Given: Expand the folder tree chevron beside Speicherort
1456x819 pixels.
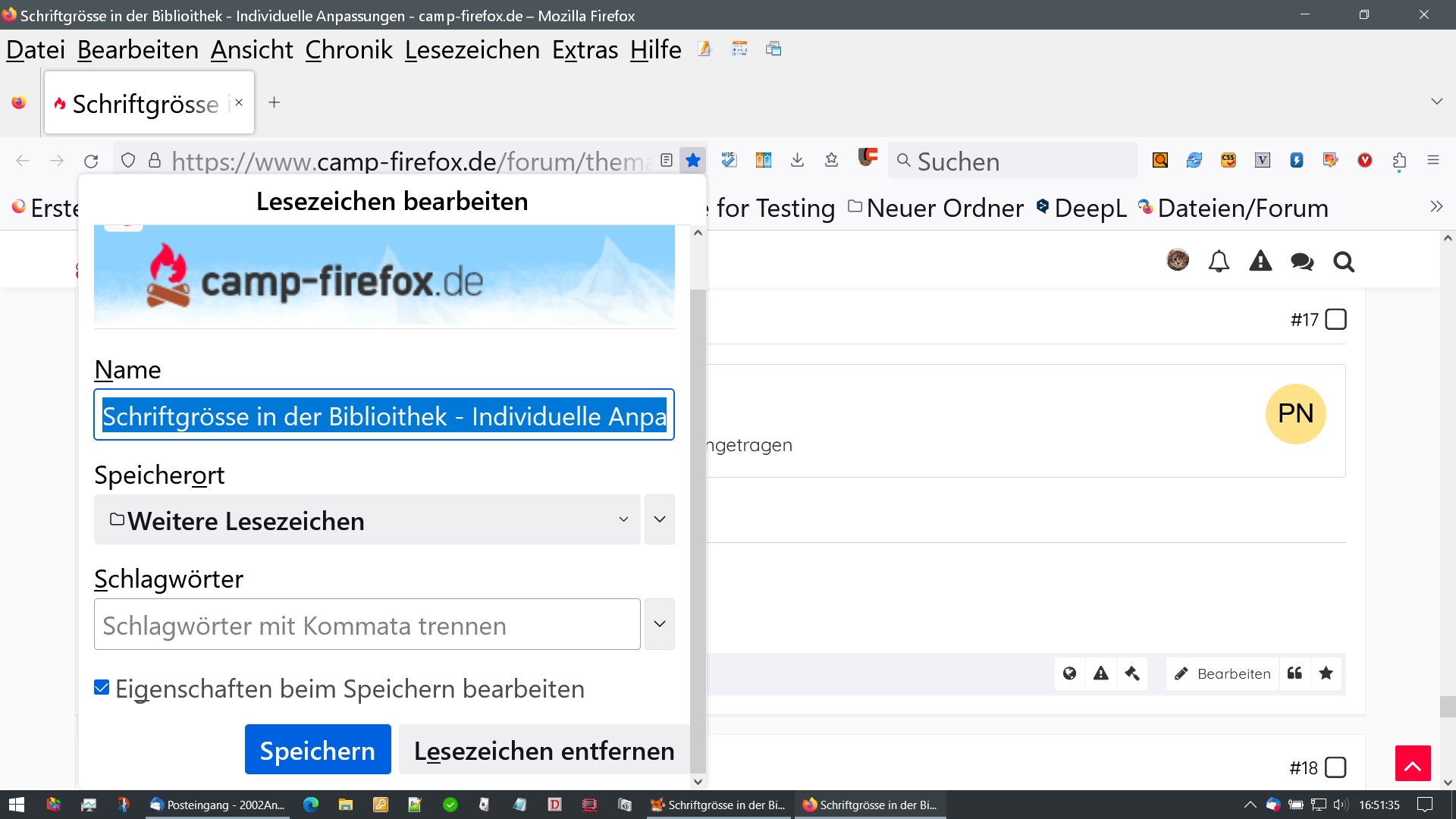Looking at the screenshot, I should (x=659, y=520).
